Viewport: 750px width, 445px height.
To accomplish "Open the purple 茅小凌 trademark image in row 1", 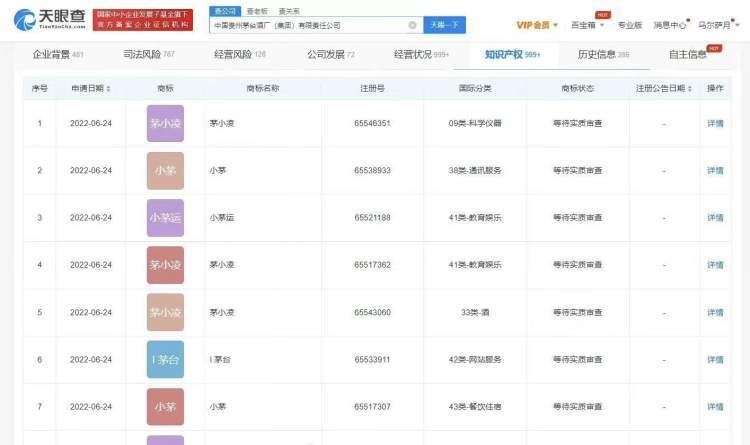I will click(x=165, y=123).
